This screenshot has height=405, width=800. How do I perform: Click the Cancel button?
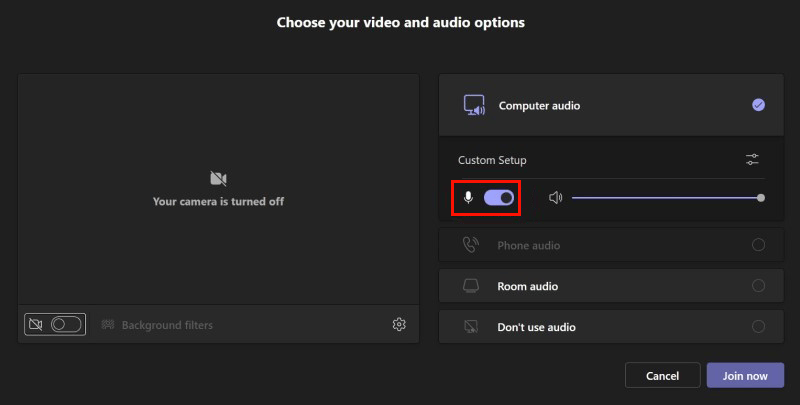(662, 375)
